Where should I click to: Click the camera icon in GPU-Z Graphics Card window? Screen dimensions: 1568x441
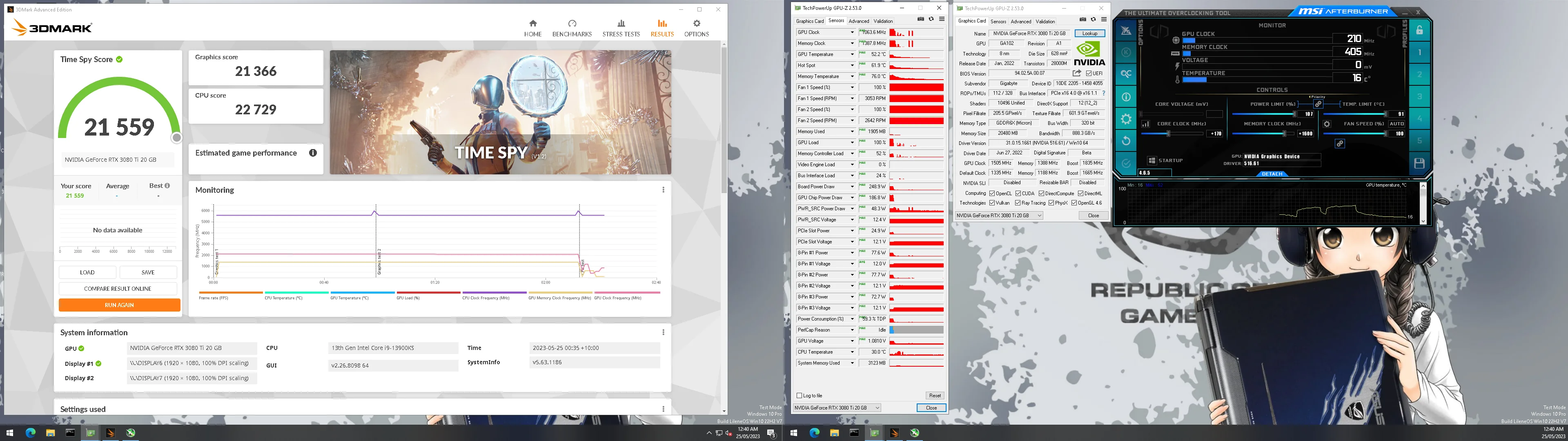coord(1082,20)
